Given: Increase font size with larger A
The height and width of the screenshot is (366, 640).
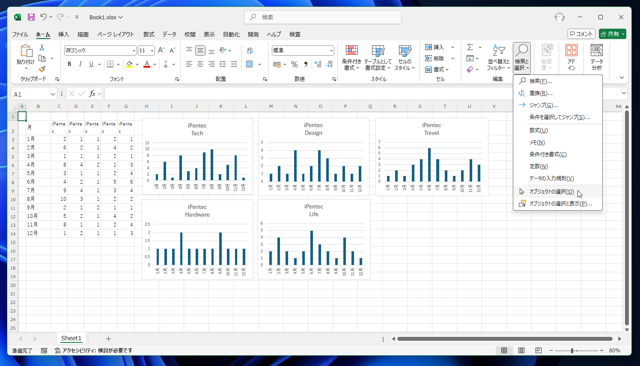Looking at the screenshot, I should (161, 50).
